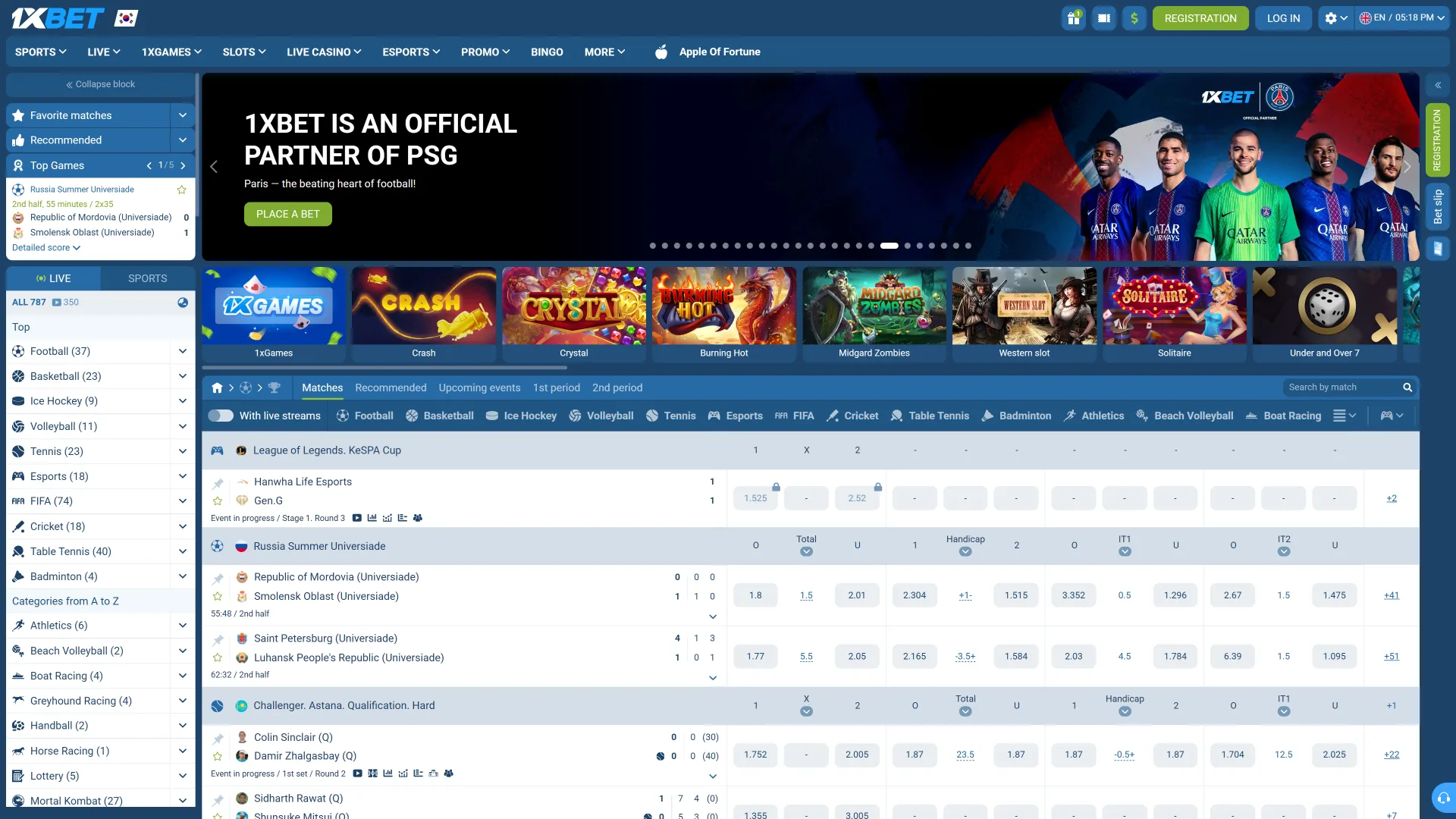
Task: Open the gift bonus icon in header
Action: (x=1074, y=18)
